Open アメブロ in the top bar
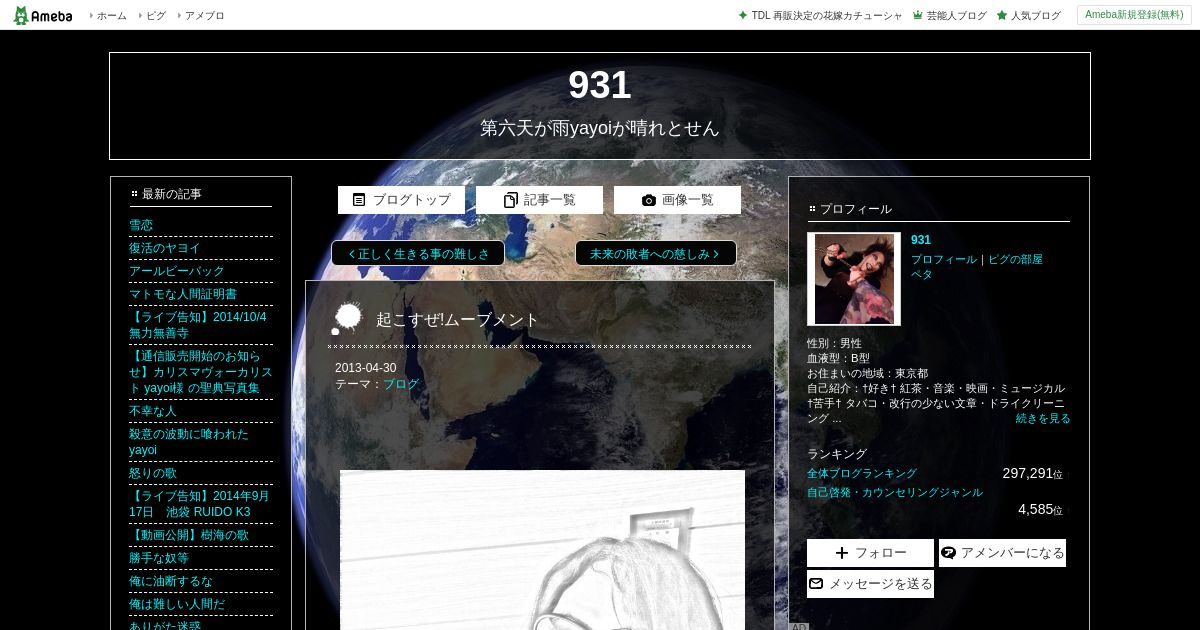Screen dimensions: 1200x630 (x=204, y=16)
